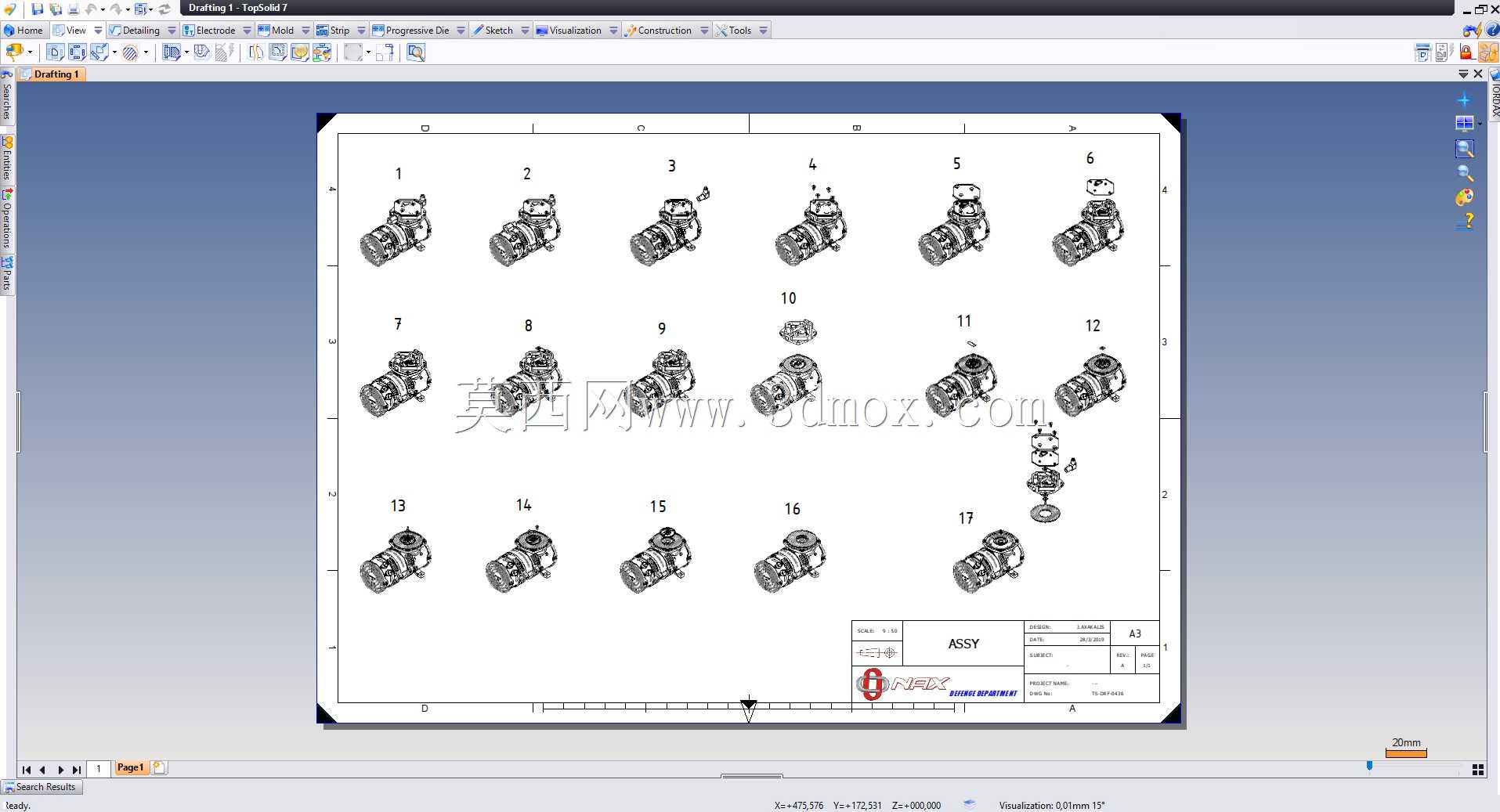Click the document tab list dropdown triangle
Screen dimensions: 1500x812
1462,74
